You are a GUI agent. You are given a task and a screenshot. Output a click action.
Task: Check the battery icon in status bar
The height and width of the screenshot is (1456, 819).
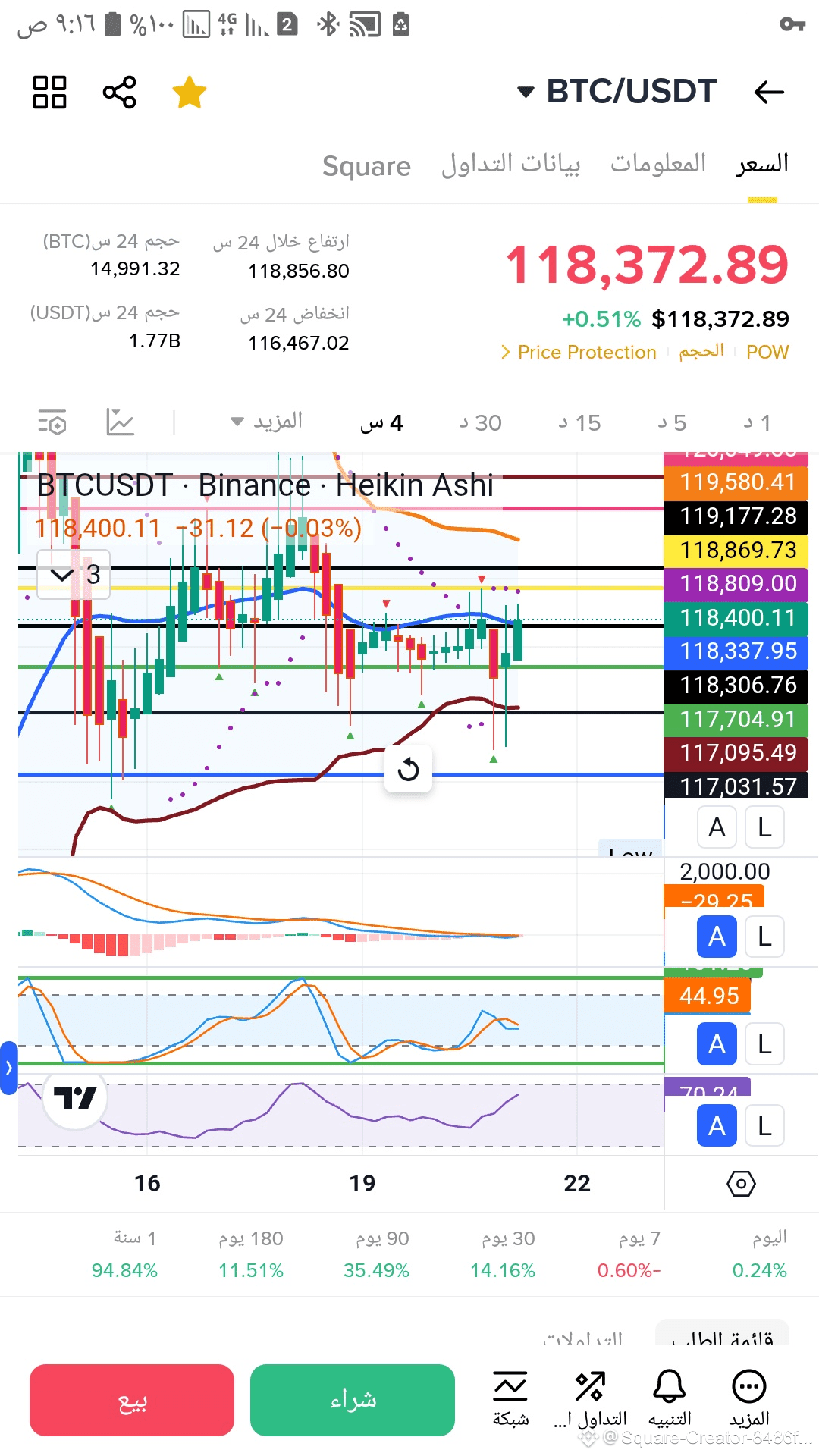coord(112,25)
